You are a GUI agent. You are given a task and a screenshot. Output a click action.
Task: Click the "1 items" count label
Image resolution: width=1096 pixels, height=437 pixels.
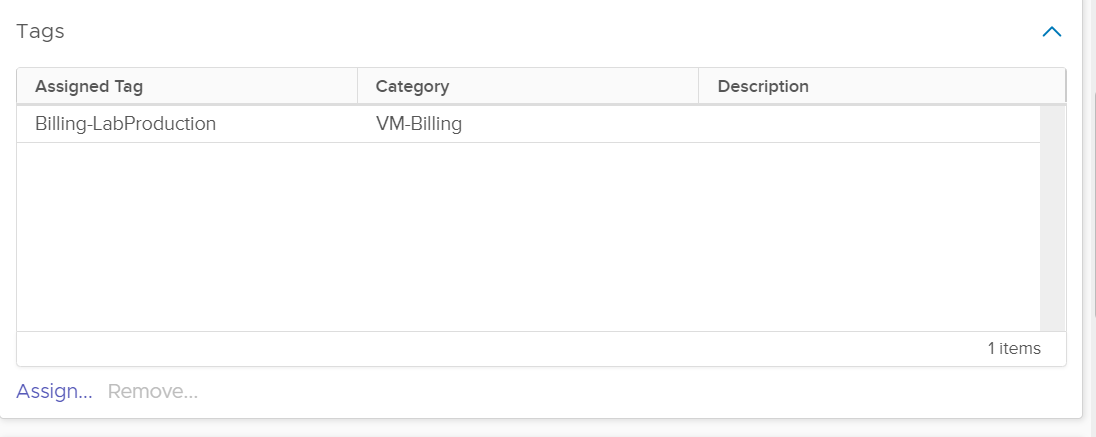(1014, 348)
